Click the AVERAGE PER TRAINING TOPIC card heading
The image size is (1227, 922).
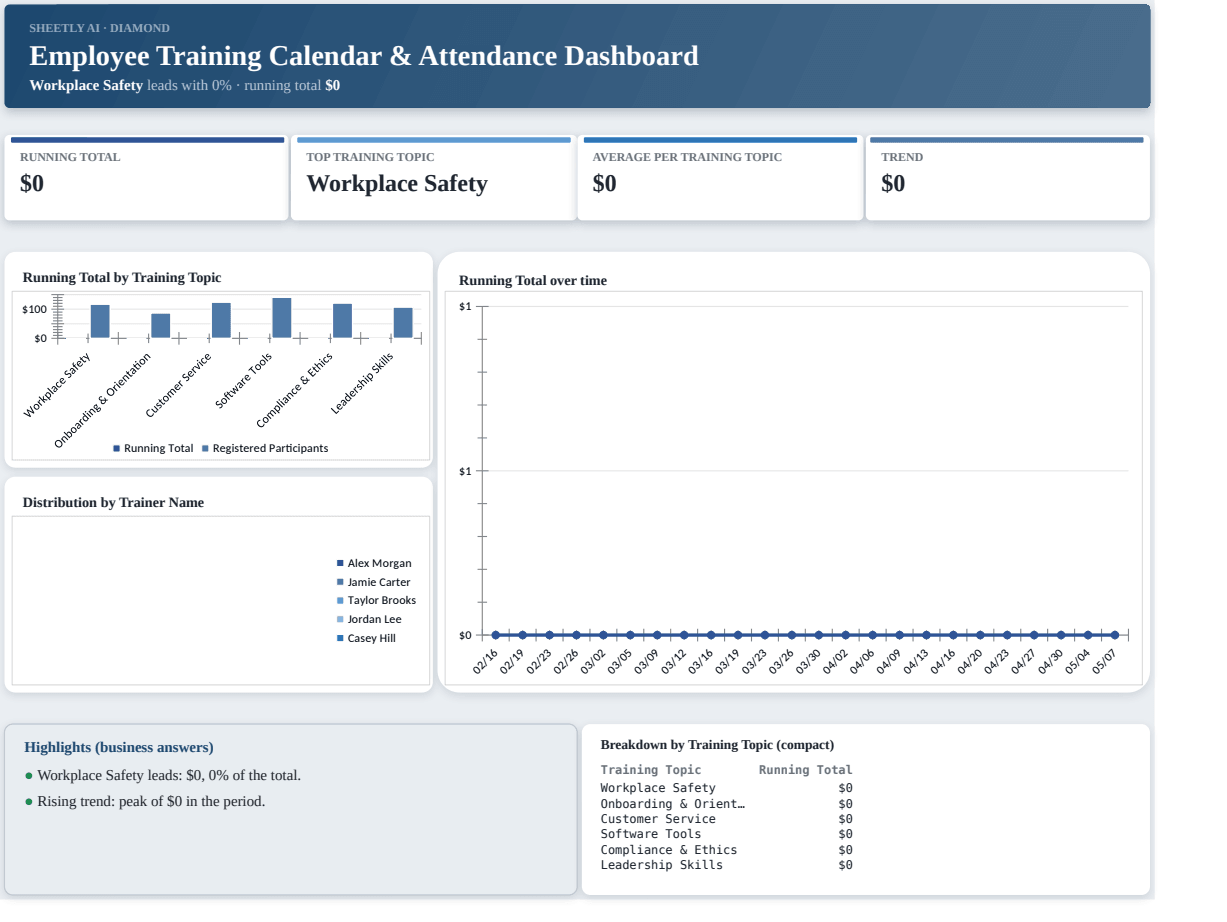tap(687, 157)
